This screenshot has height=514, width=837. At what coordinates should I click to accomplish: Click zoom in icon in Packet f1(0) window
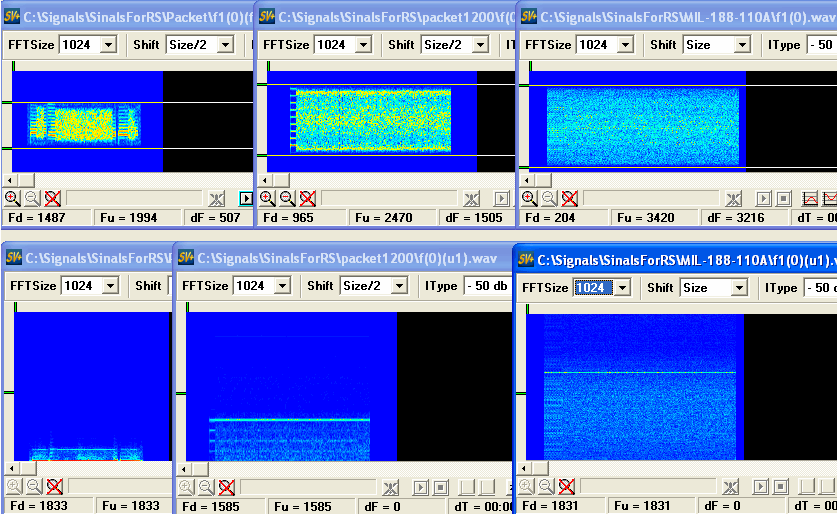[x=12, y=198]
